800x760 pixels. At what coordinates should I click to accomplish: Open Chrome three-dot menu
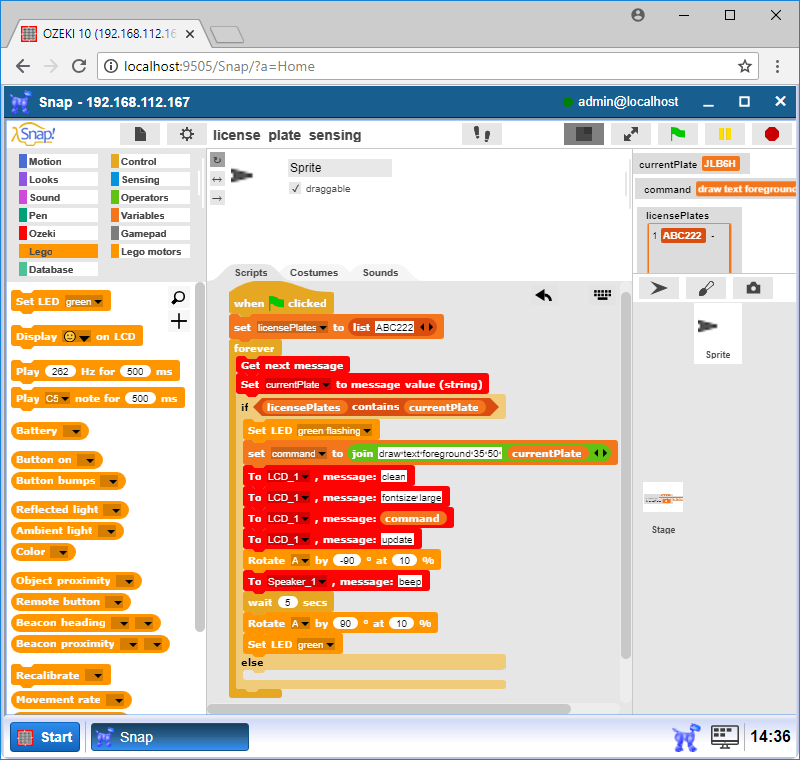(777, 66)
